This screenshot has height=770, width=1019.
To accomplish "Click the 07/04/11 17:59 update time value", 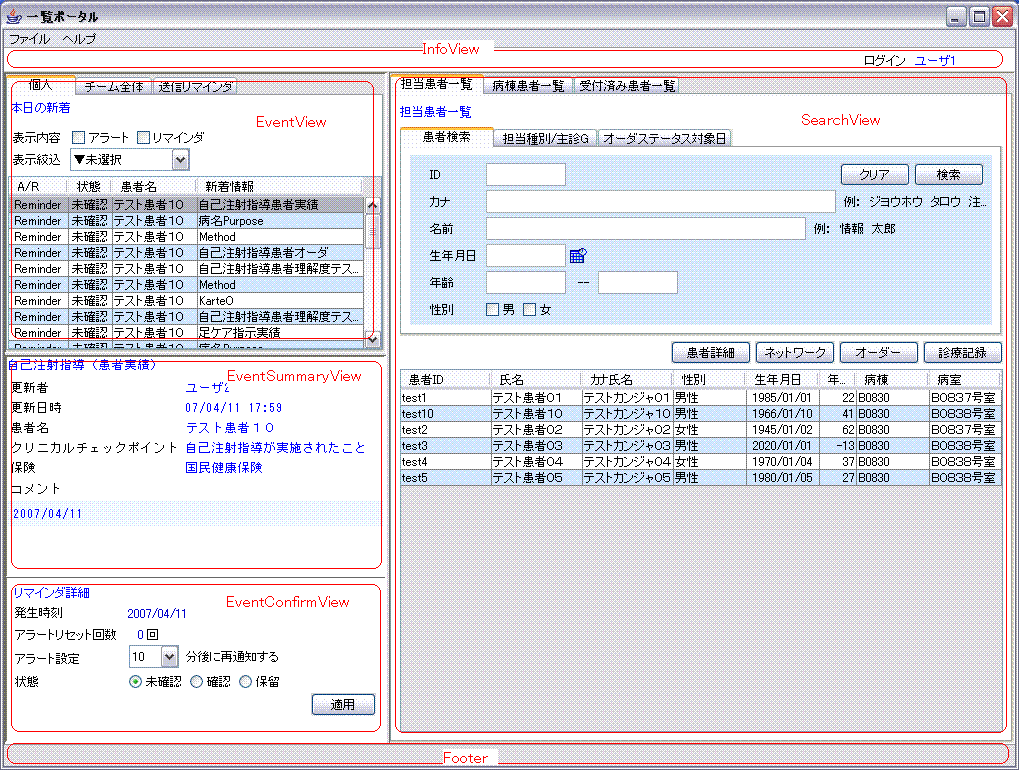I will tap(233, 408).
